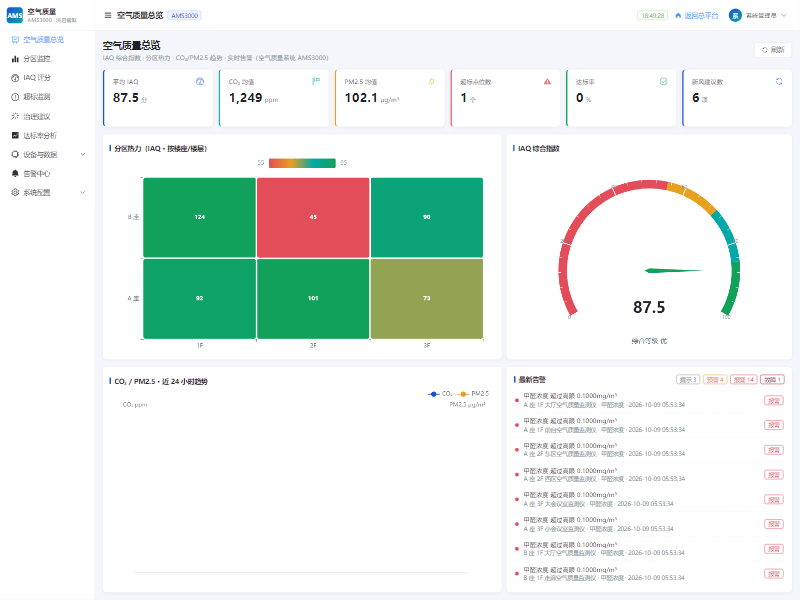Toggle the PM2.5 series in chart legend
Image resolution: width=800 pixels, height=600 pixels.
click(473, 394)
